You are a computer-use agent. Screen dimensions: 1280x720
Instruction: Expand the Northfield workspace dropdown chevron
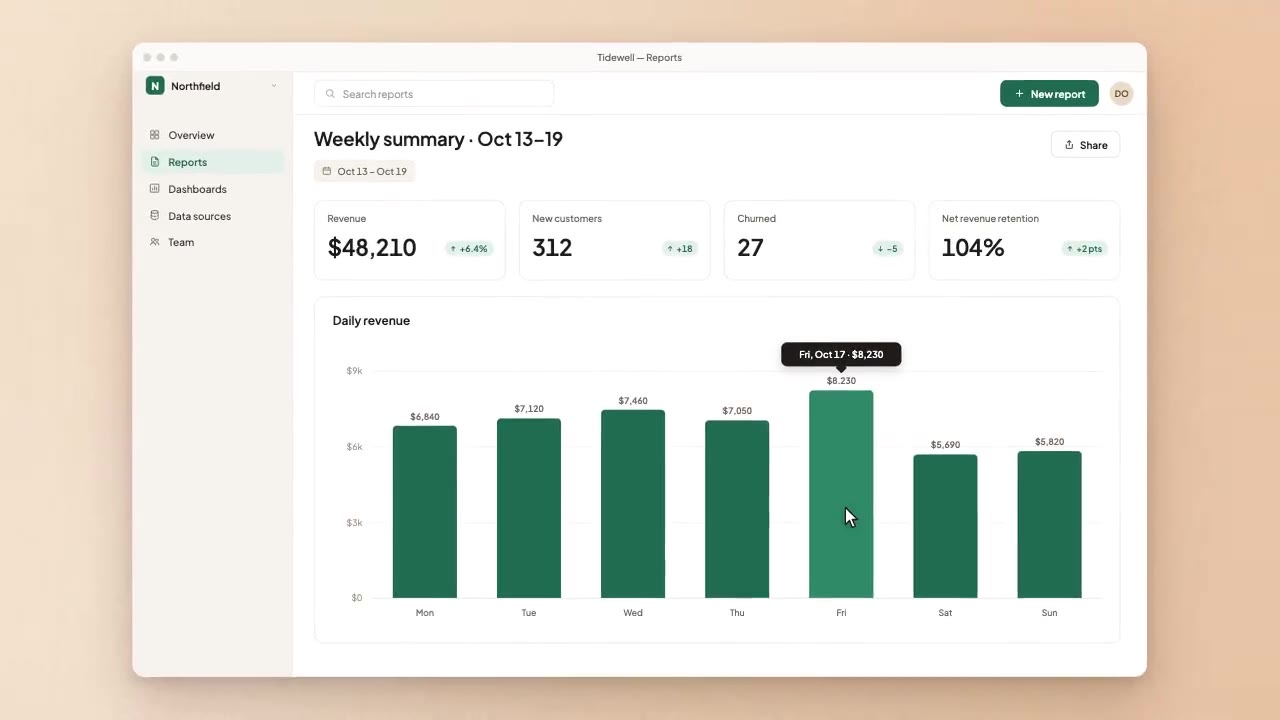(273, 86)
